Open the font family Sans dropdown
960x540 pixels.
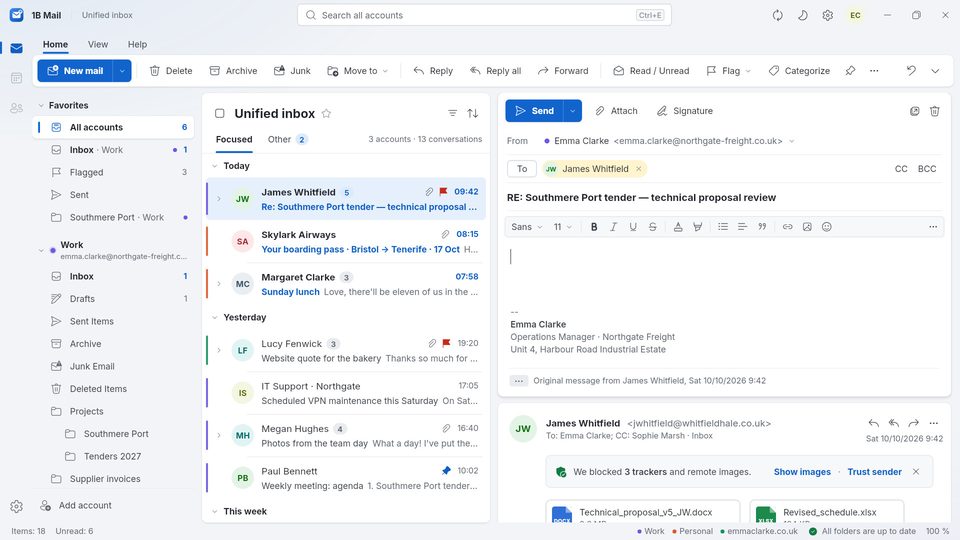point(527,227)
